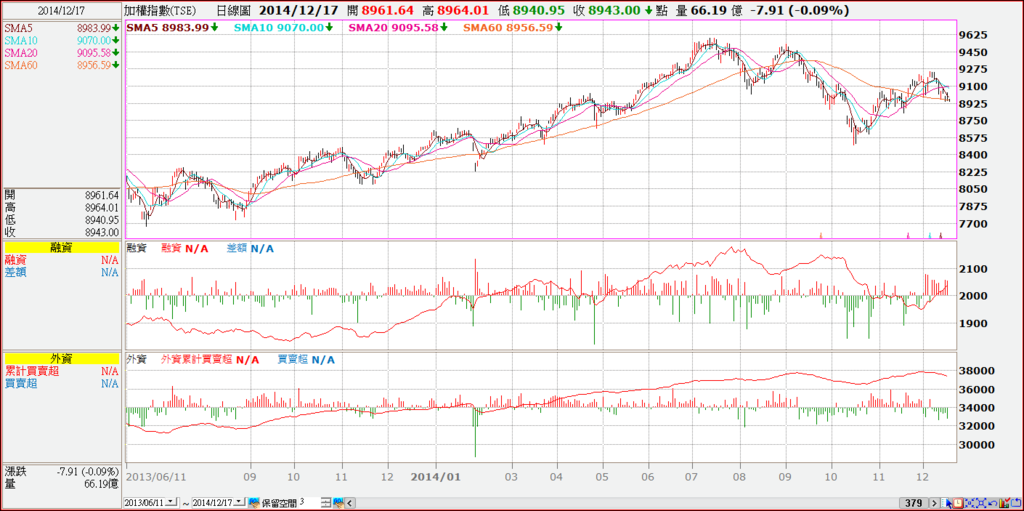Click the blue undo arrow icon
The width and height of the screenshot is (1024, 511).
993,503
